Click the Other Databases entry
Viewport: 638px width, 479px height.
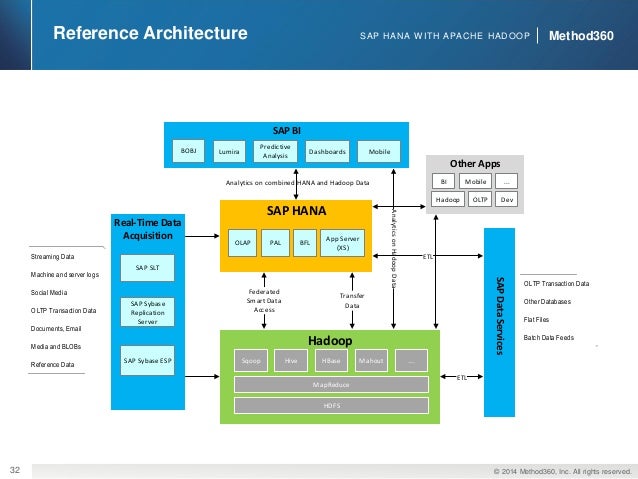[547, 302]
